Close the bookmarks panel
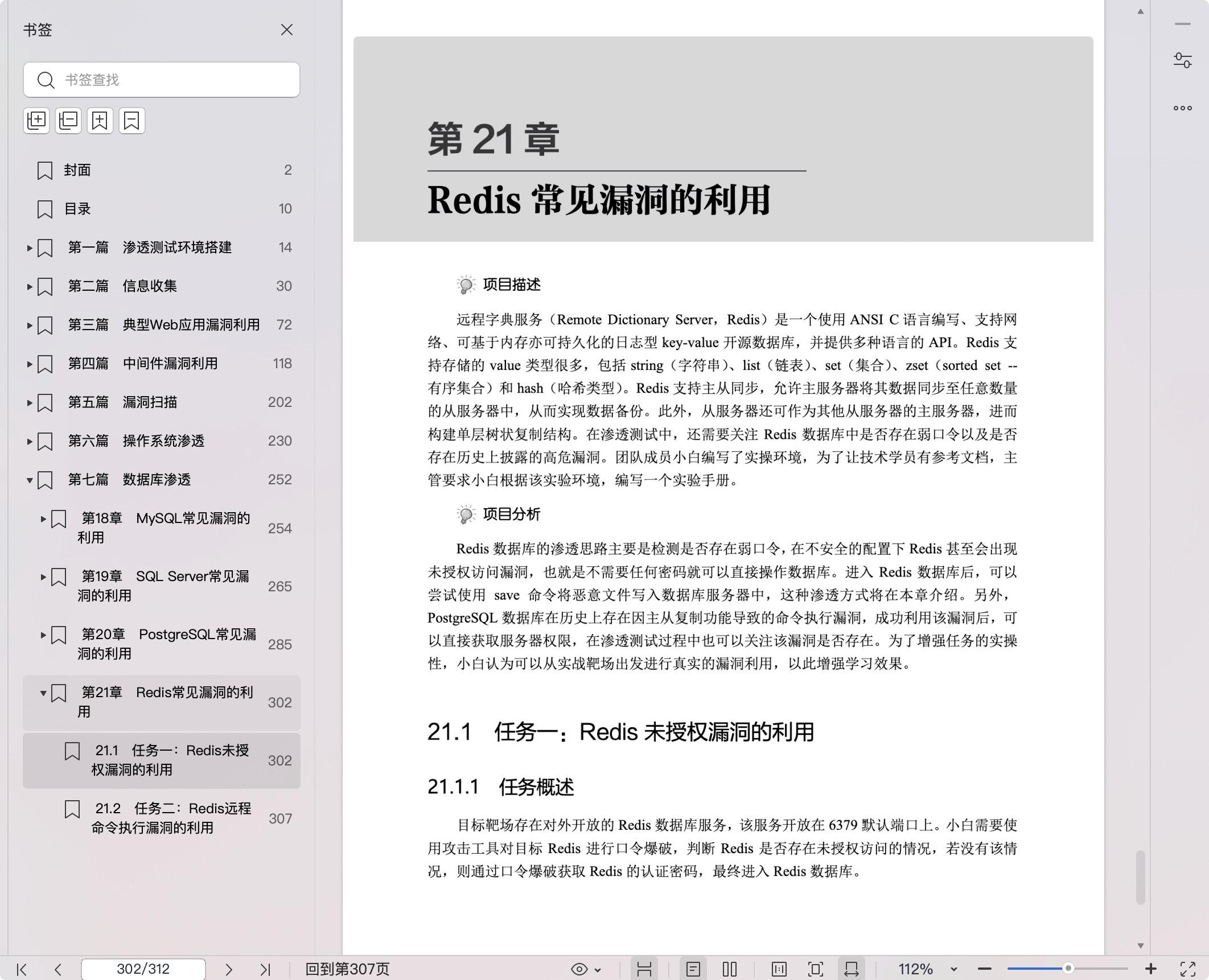This screenshot has height=980, width=1209. [x=287, y=30]
